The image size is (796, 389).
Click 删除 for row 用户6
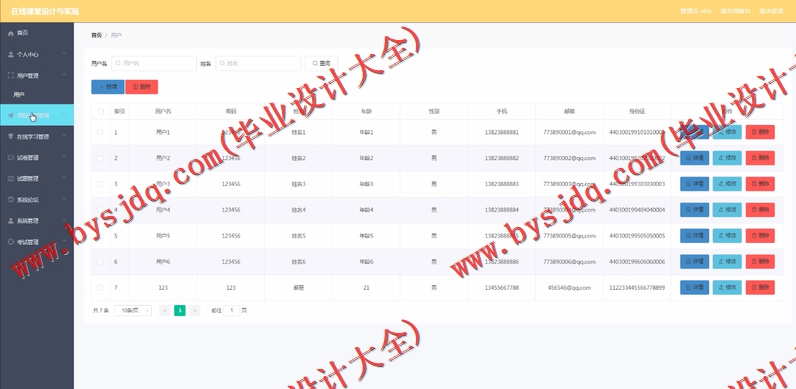click(x=760, y=262)
